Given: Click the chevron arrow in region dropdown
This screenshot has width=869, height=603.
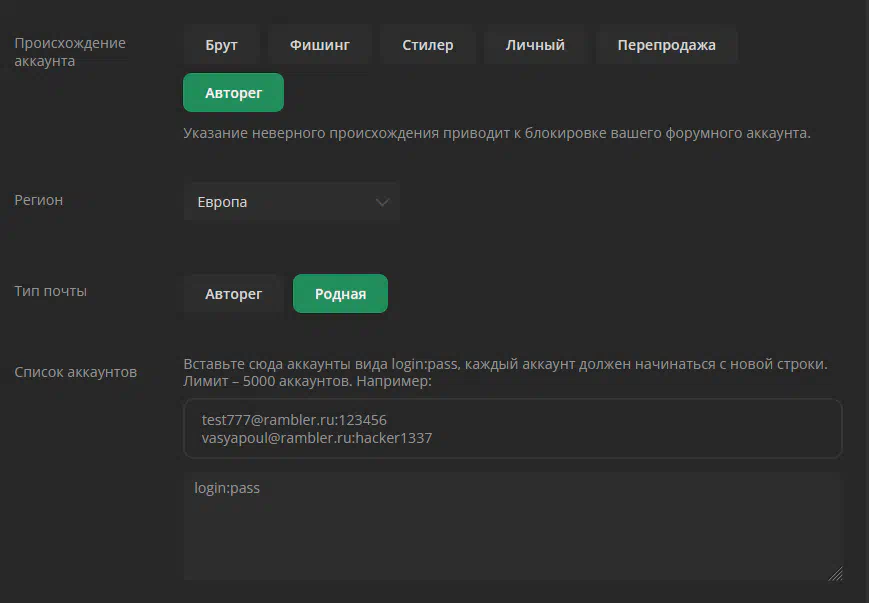Looking at the screenshot, I should click(382, 202).
